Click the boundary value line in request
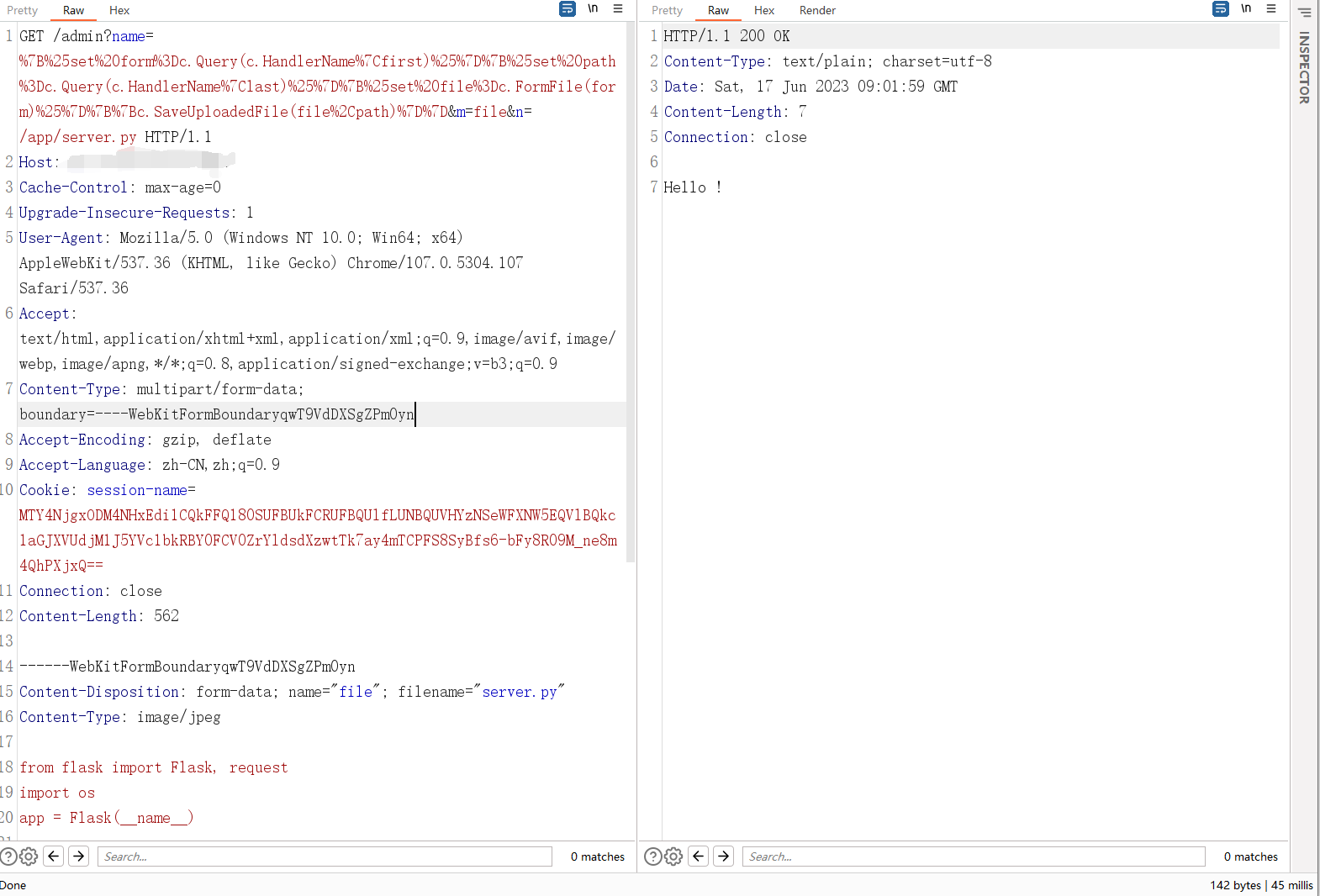Screen dimensions: 1320x896 pyautogui.click(x=217, y=414)
